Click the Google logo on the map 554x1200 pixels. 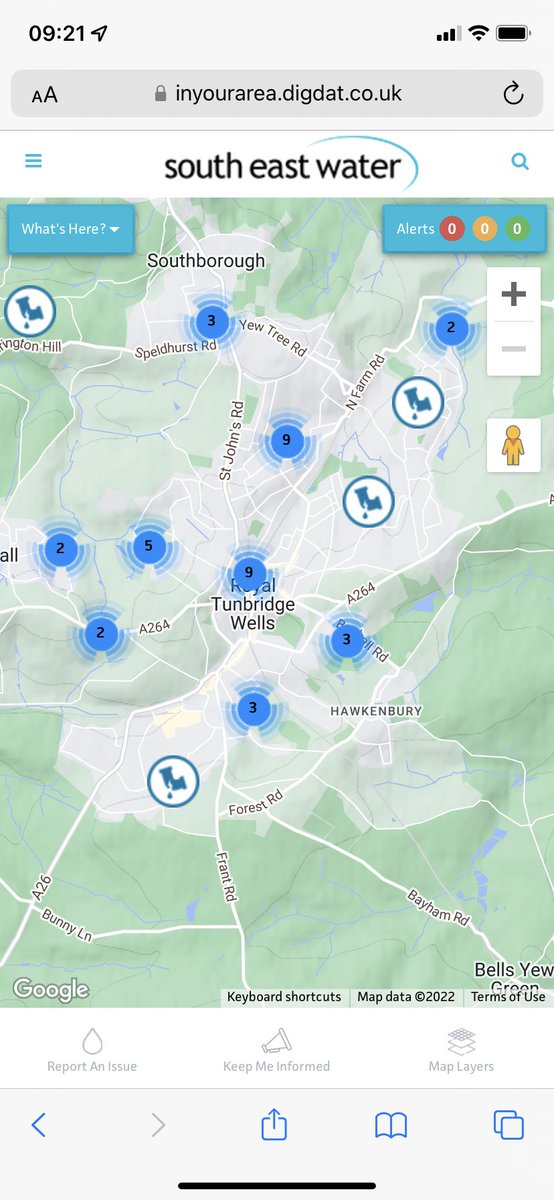(51, 990)
